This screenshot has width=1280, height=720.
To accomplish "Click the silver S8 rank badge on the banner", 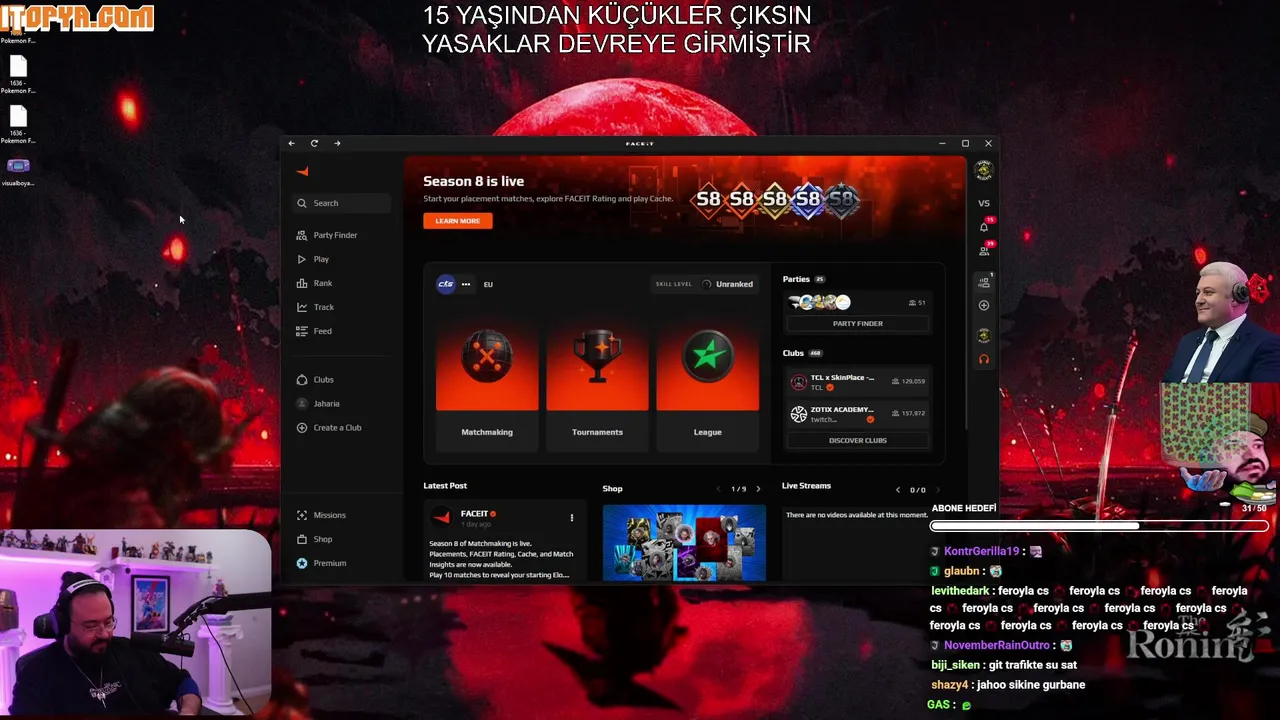I will coord(842,199).
